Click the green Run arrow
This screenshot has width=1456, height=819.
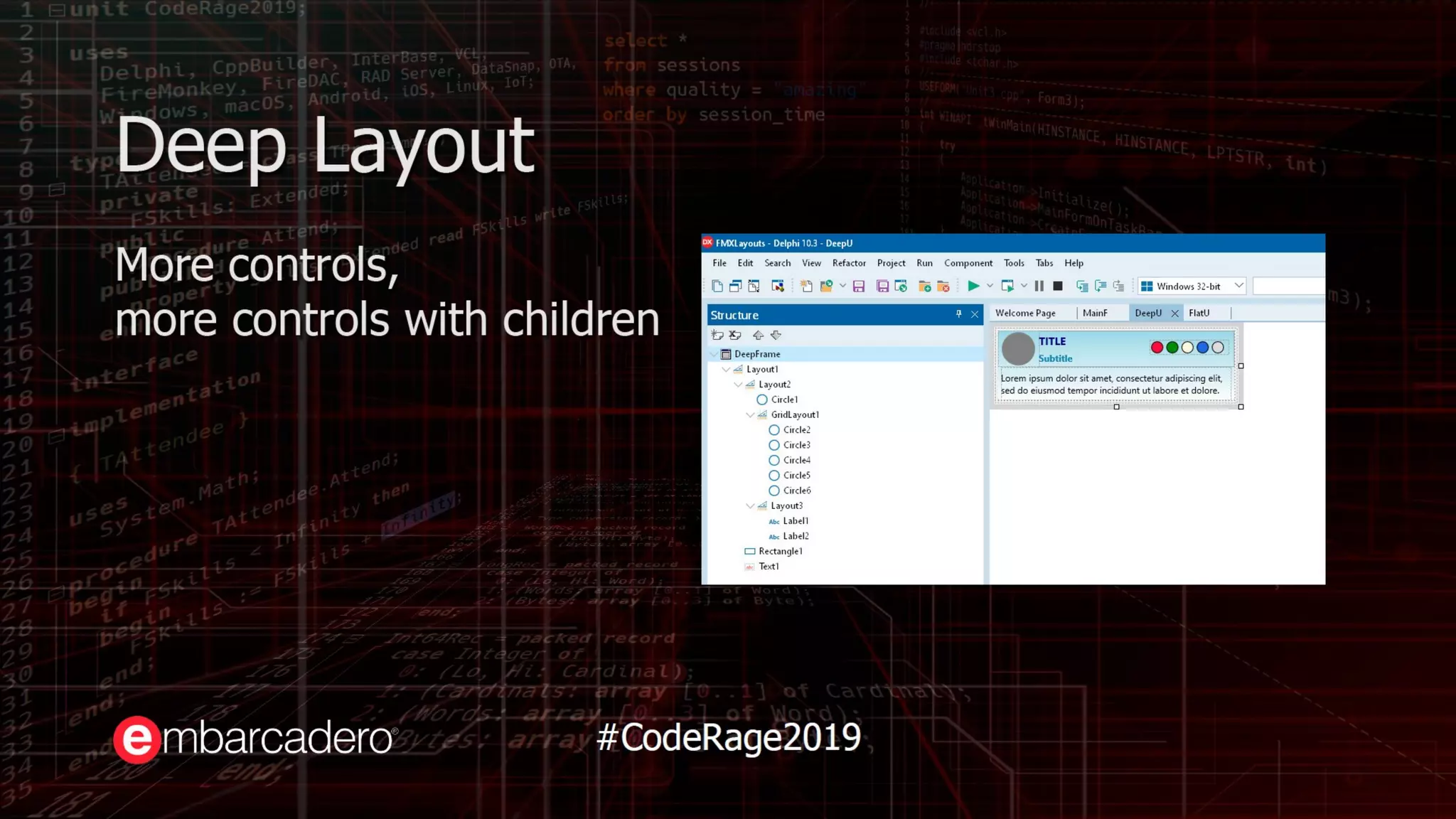[x=973, y=286]
